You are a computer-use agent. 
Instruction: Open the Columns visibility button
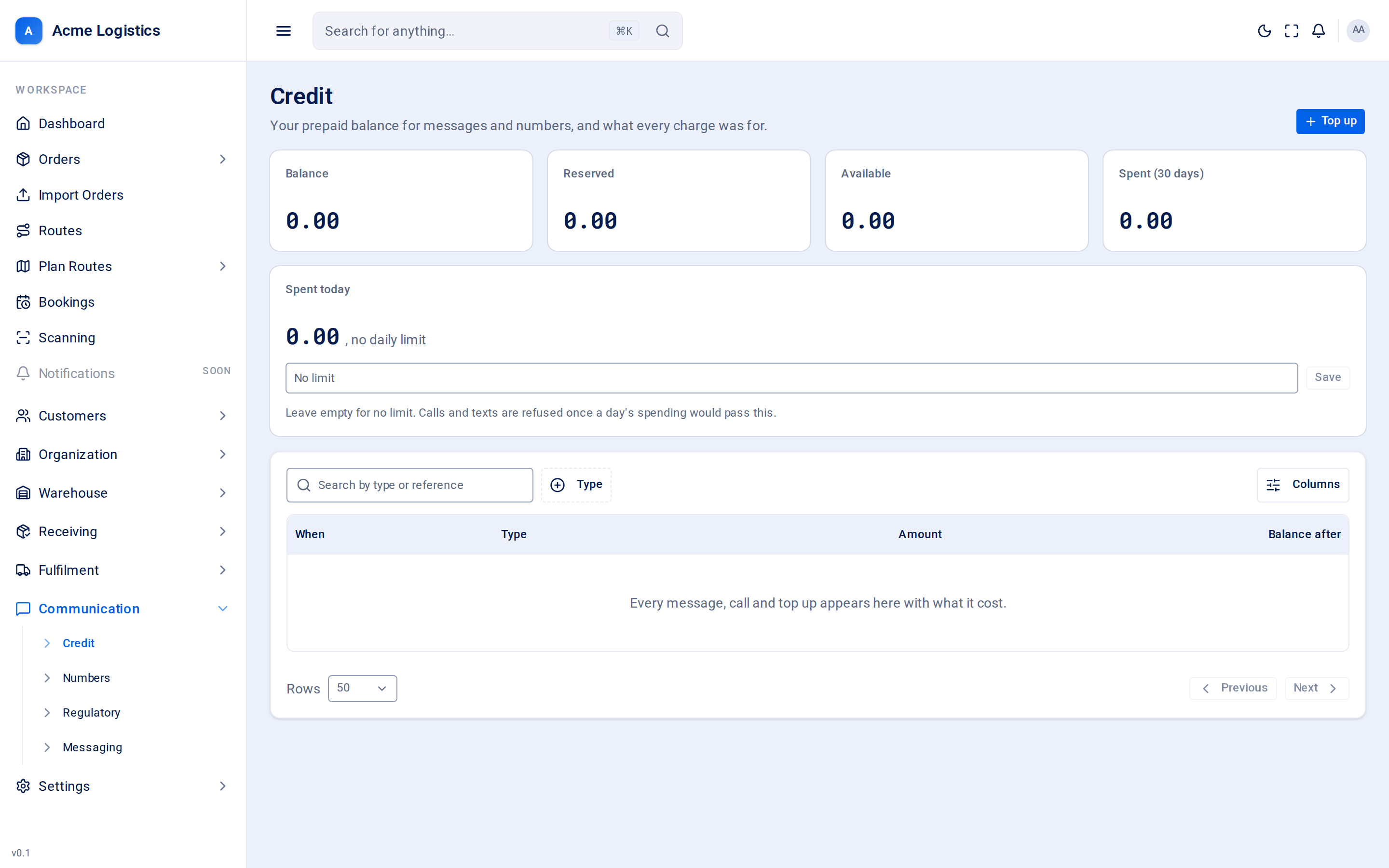pyautogui.click(x=1302, y=485)
